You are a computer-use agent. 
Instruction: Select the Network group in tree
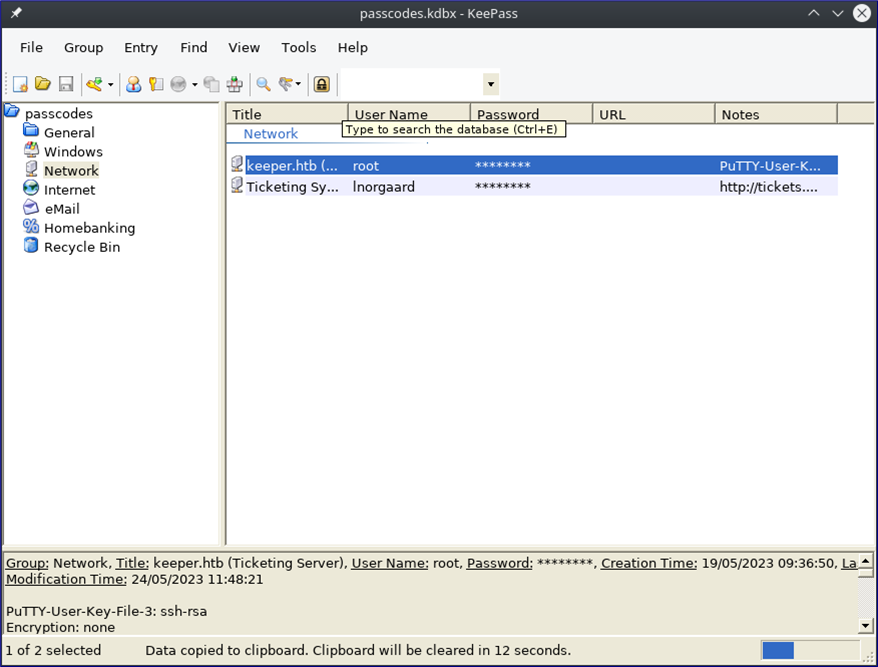pyautogui.click(x=71, y=171)
